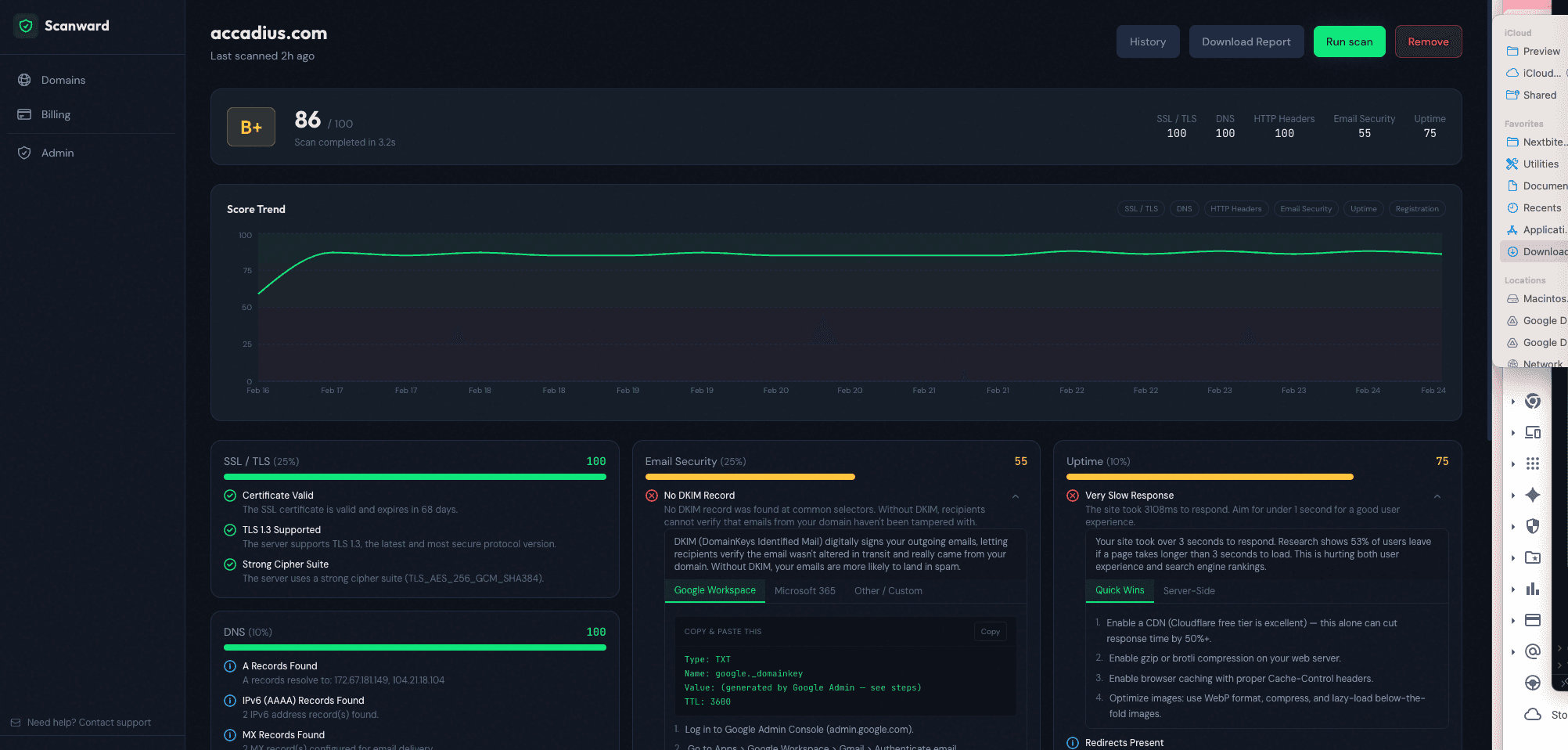Click the red error icon beside Very Slow Response
Viewport: 1568px width, 750px height.
pyautogui.click(x=1073, y=496)
